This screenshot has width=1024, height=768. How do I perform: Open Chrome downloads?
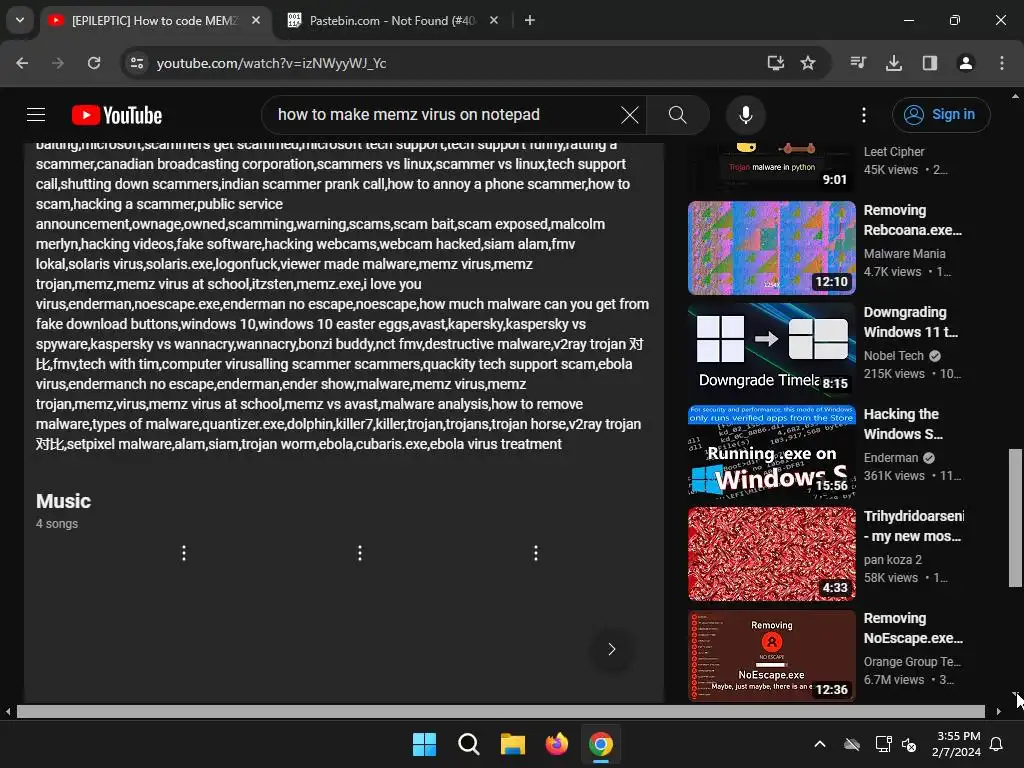pos(893,63)
